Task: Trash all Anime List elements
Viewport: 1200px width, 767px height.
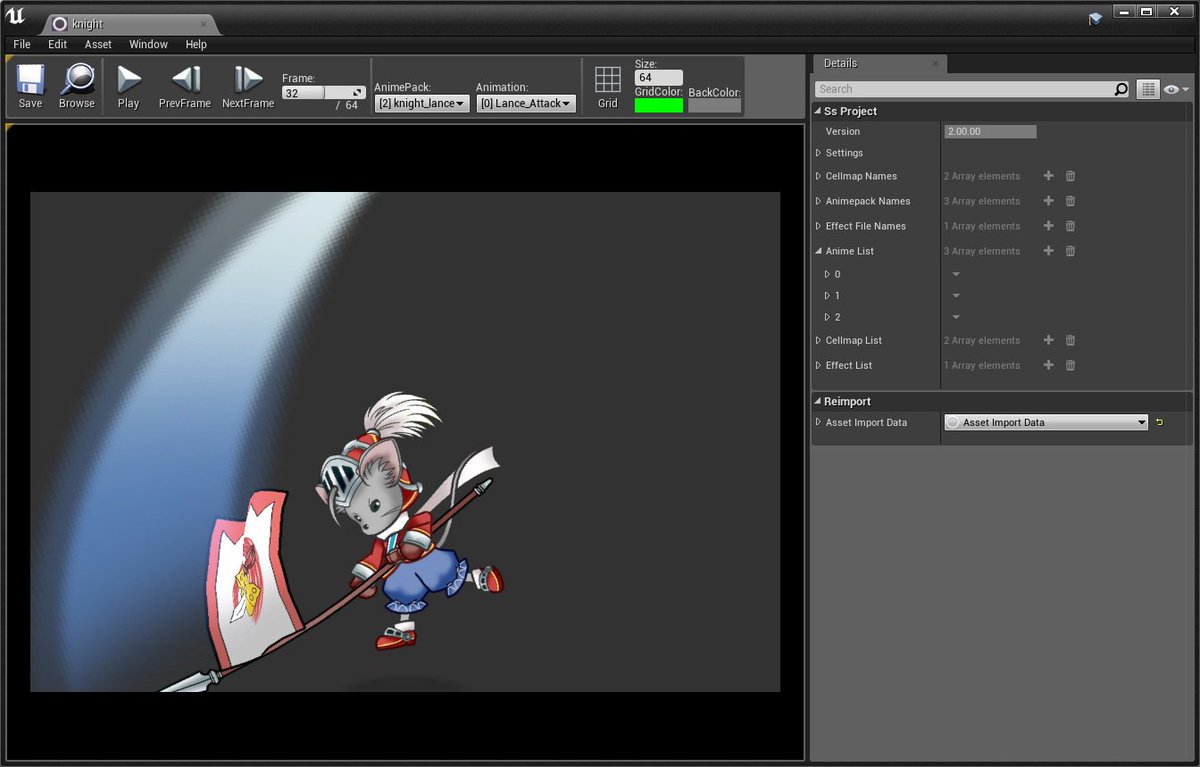Action: [1070, 251]
